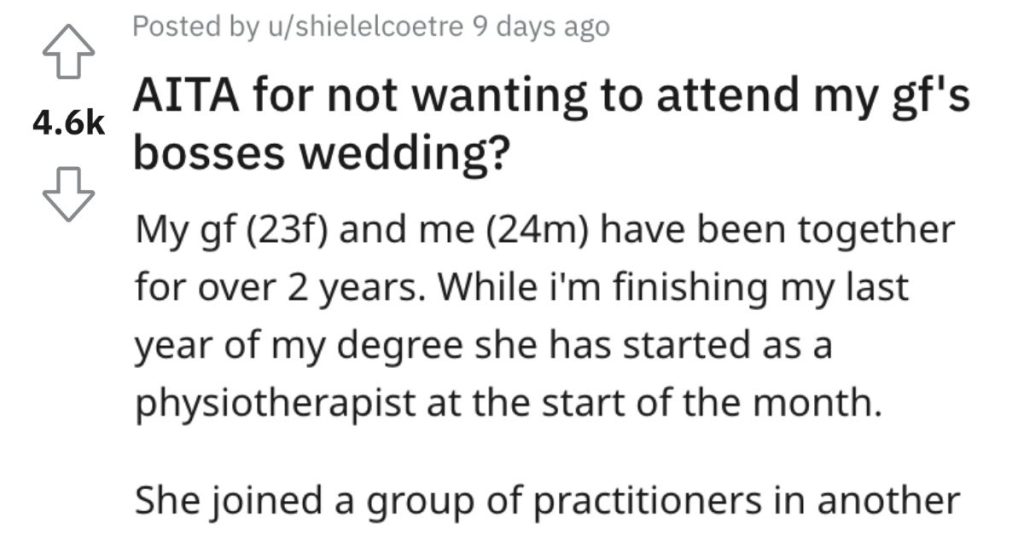Downvote the AITA wedding post

point(69,194)
